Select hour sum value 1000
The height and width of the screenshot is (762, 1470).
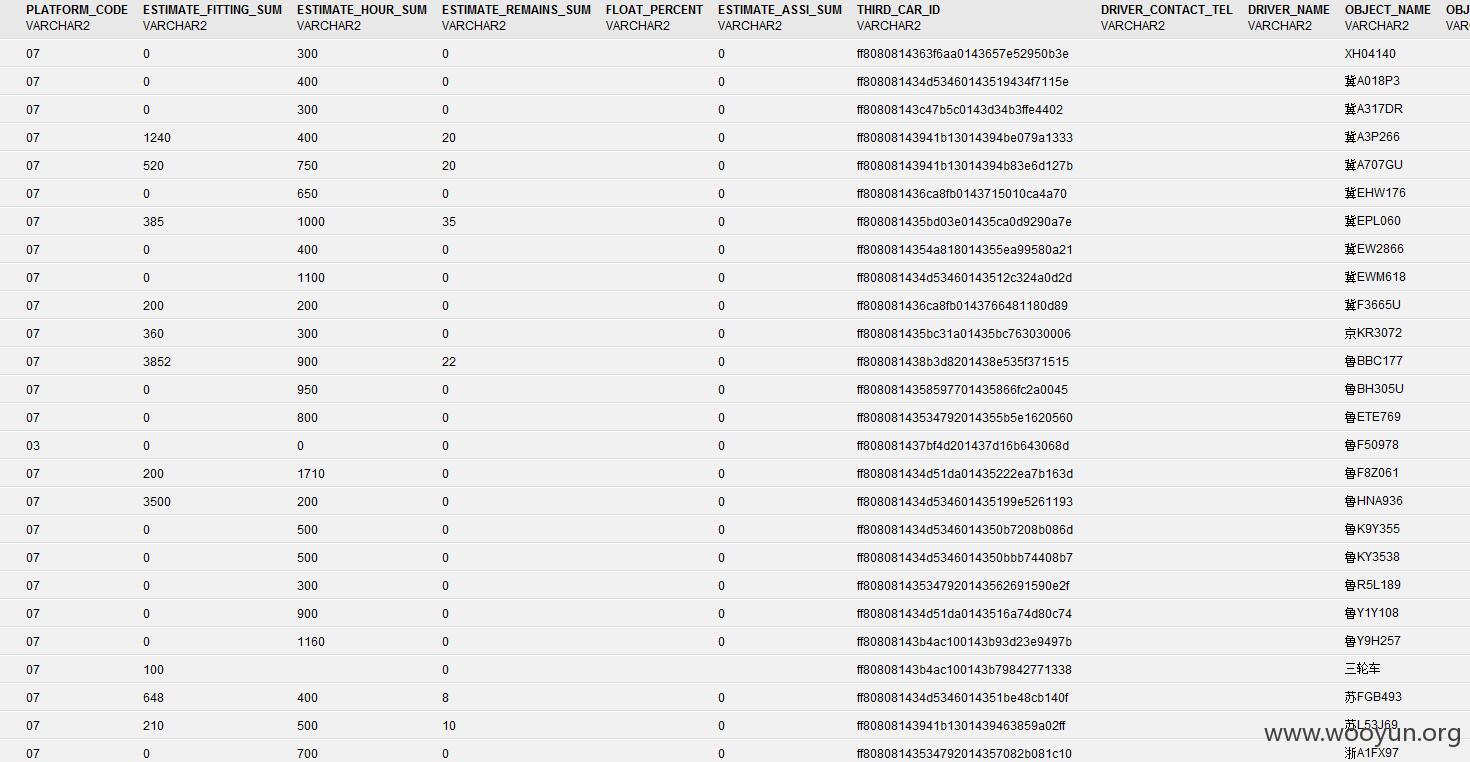pos(311,222)
